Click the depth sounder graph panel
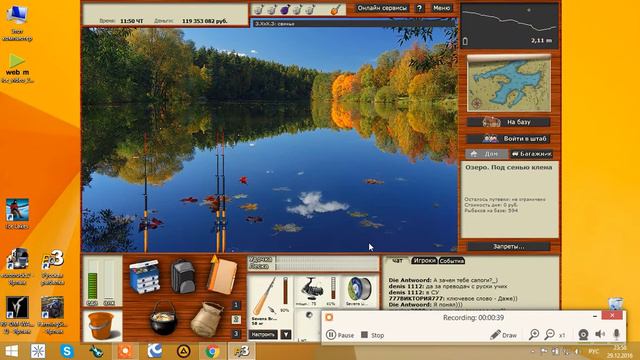 tap(509, 26)
